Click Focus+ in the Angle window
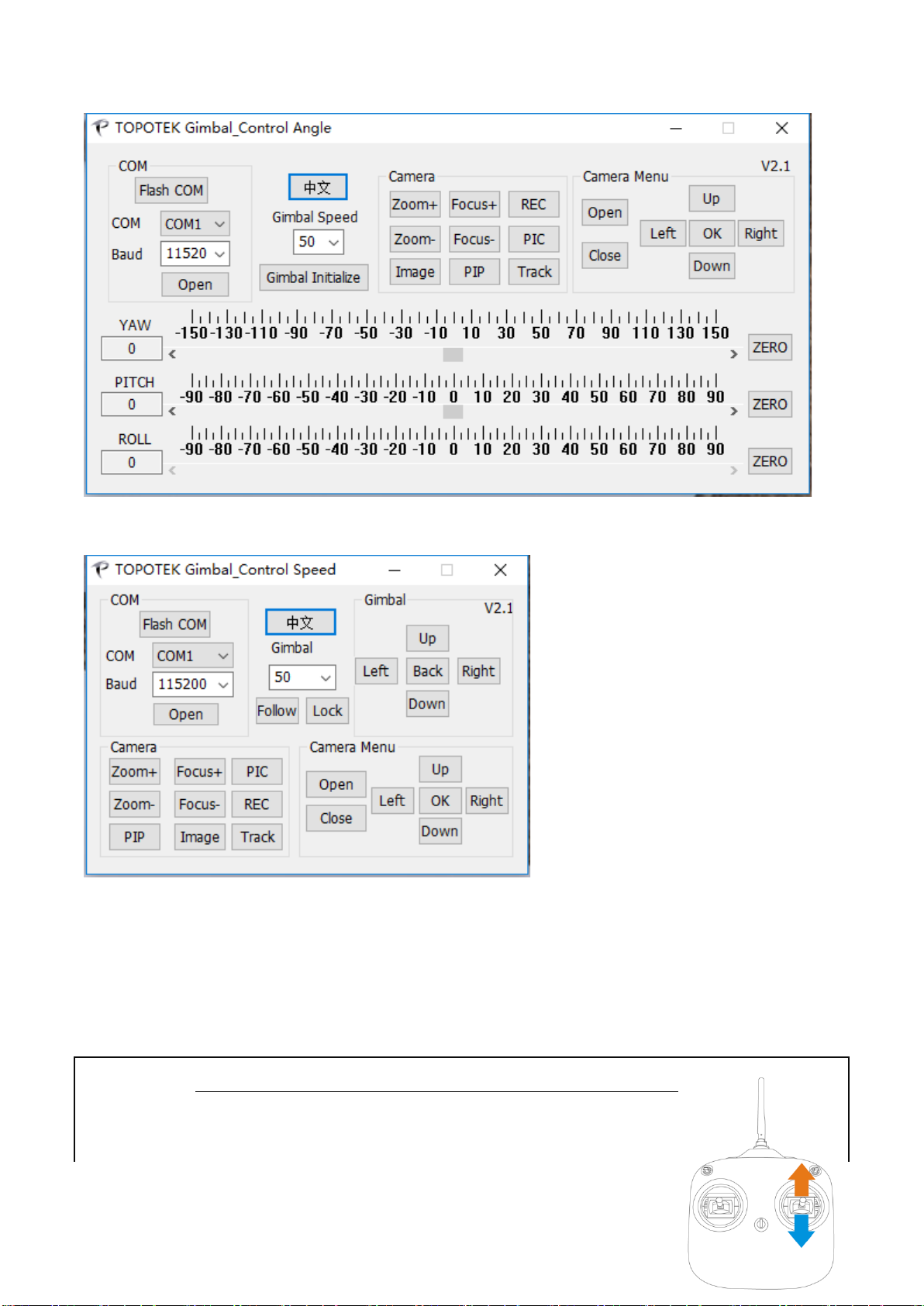The width and height of the screenshot is (924, 1306). tap(474, 205)
